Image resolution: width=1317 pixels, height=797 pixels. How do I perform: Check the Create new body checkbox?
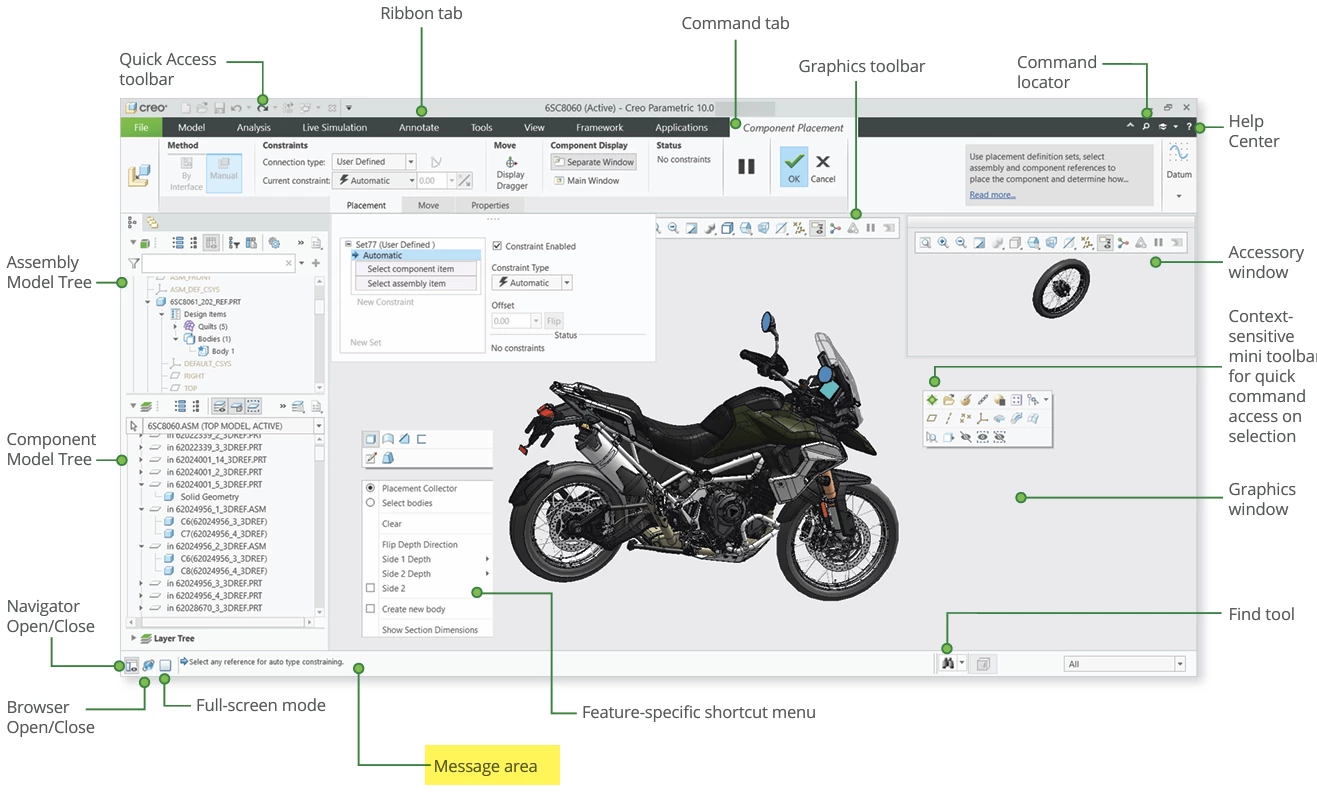coord(370,609)
